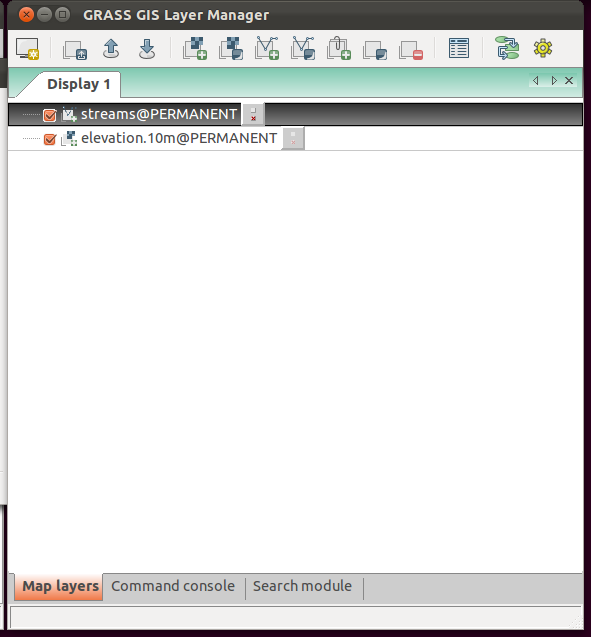Image resolution: width=591 pixels, height=637 pixels.
Task: Create a new workspace
Action: (75, 49)
